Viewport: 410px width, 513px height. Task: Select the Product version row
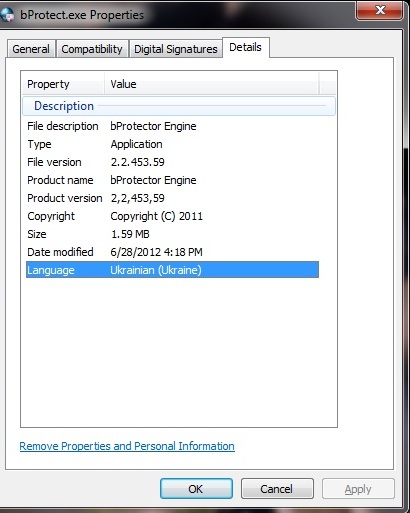click(172, 198)
